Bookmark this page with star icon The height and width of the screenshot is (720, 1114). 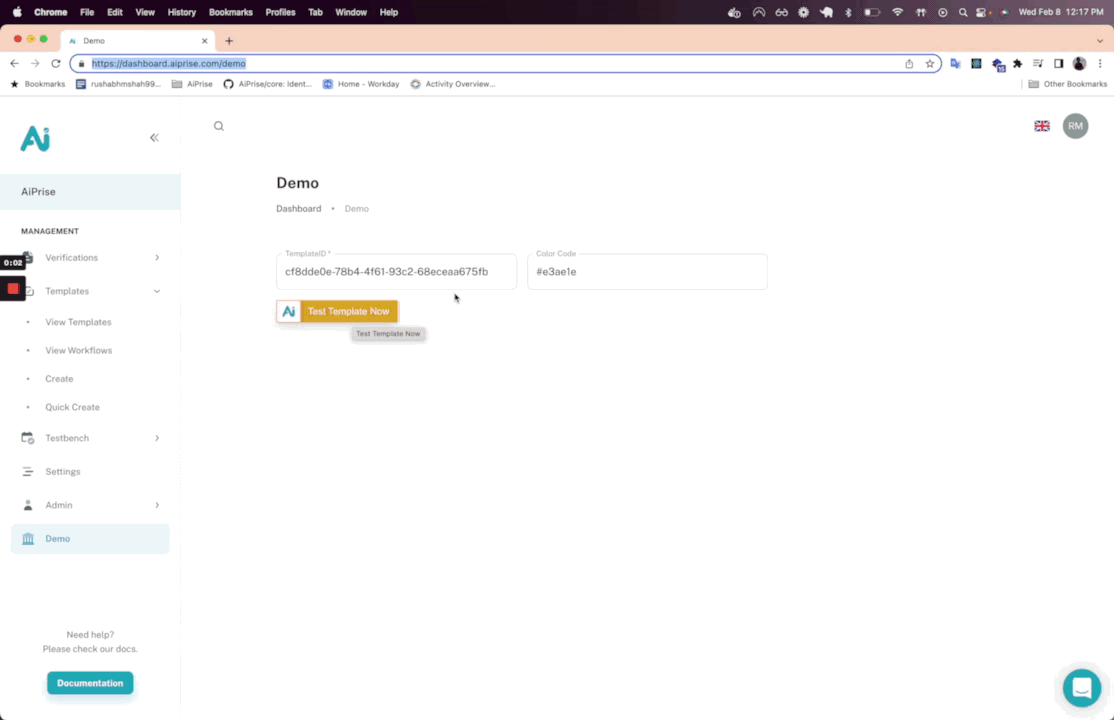click(x=929, y=63)
